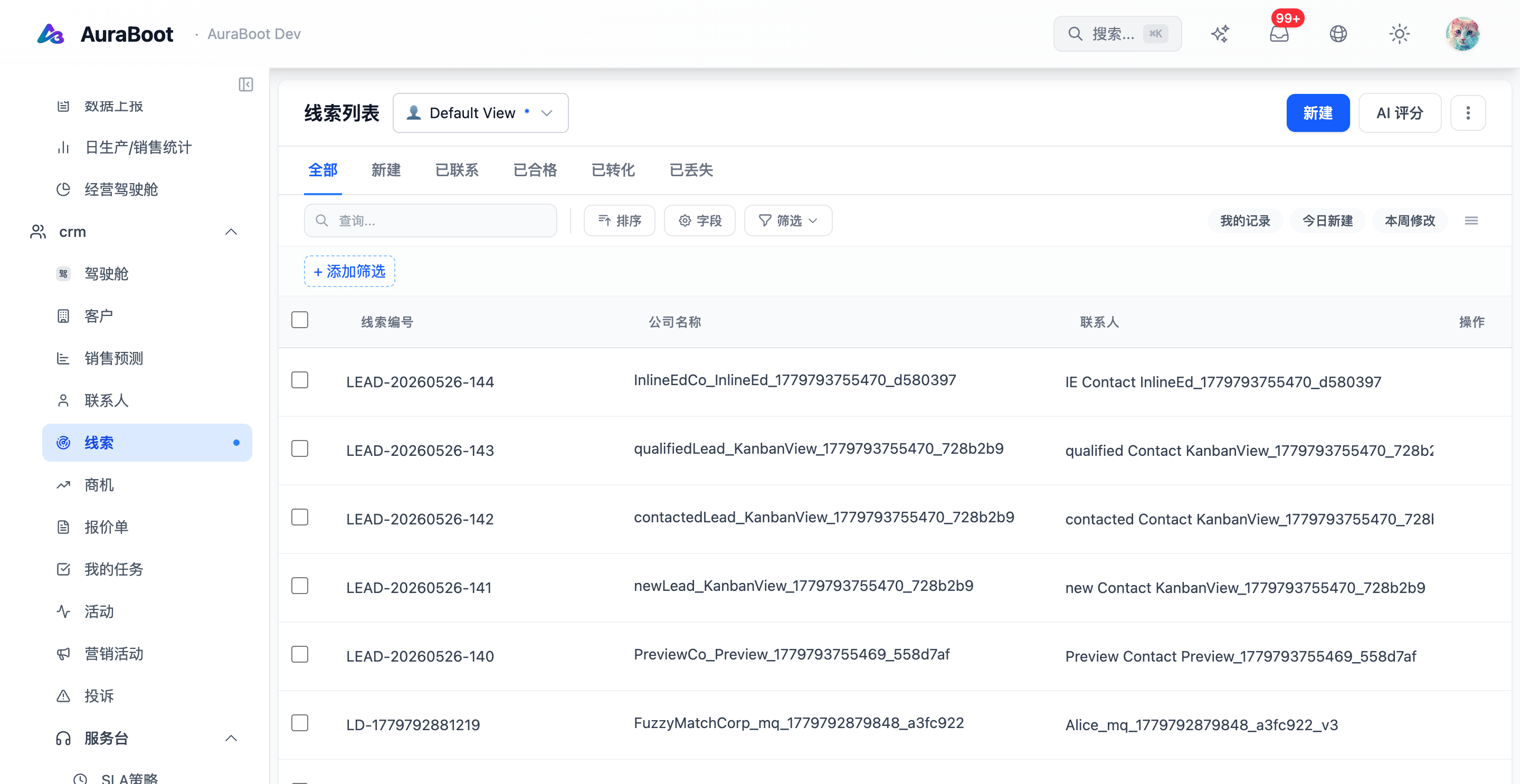The height and width of the screenshot is (784, 1520).
Task: Check the row LD-1779792881219
Action: (x=300, y=723)
